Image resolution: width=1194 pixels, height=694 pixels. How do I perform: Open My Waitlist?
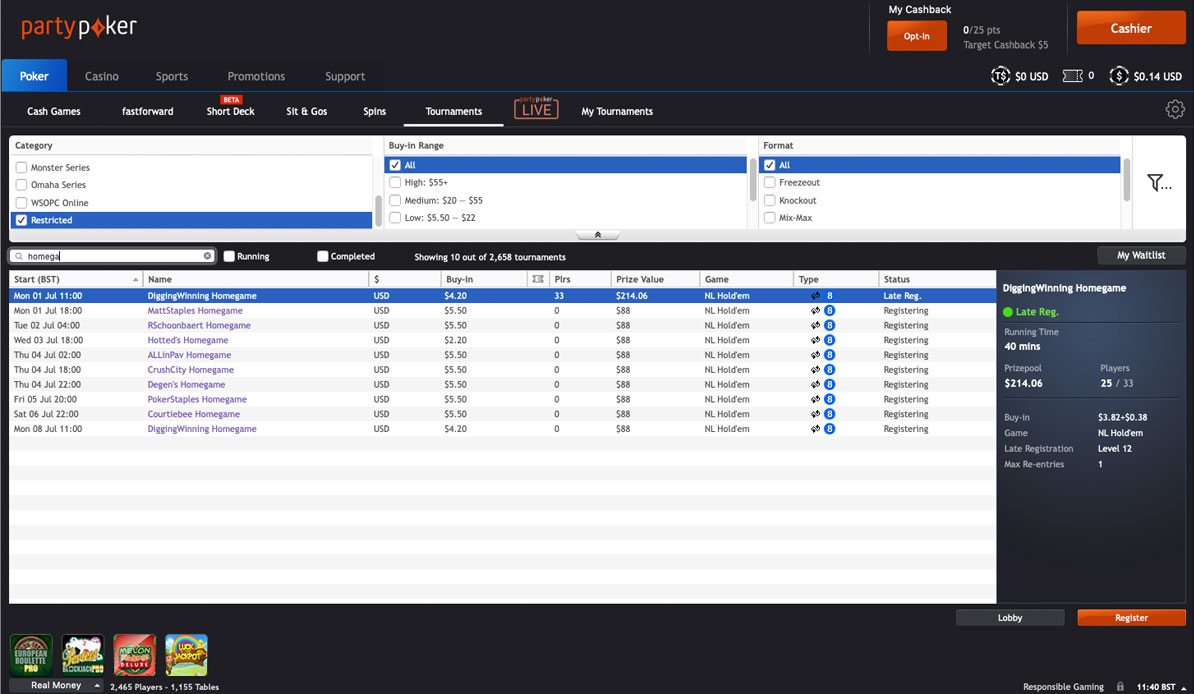point(1141,255)
